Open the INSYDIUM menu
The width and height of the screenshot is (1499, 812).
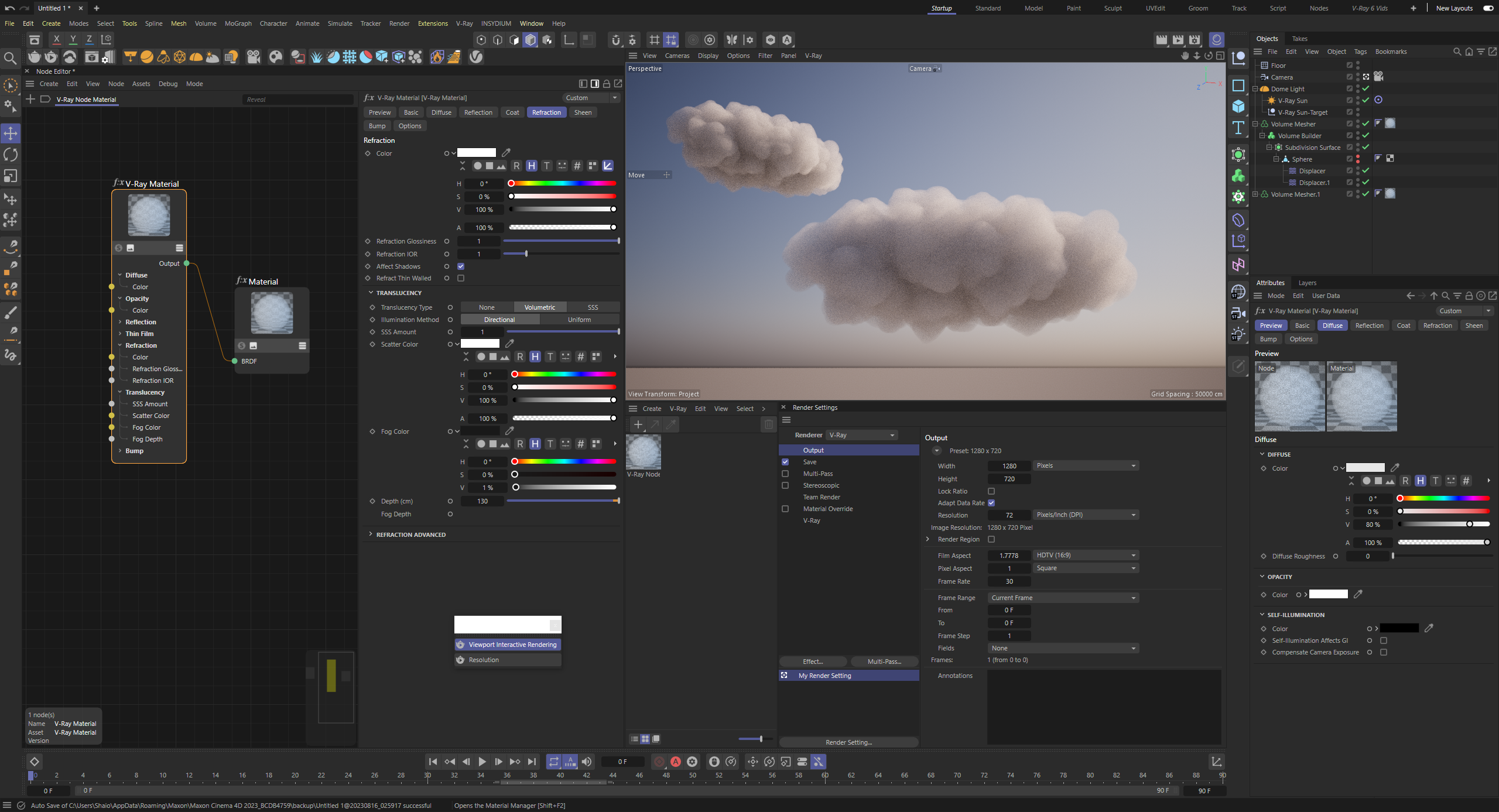pyautogui.click(x=496, y=23)
